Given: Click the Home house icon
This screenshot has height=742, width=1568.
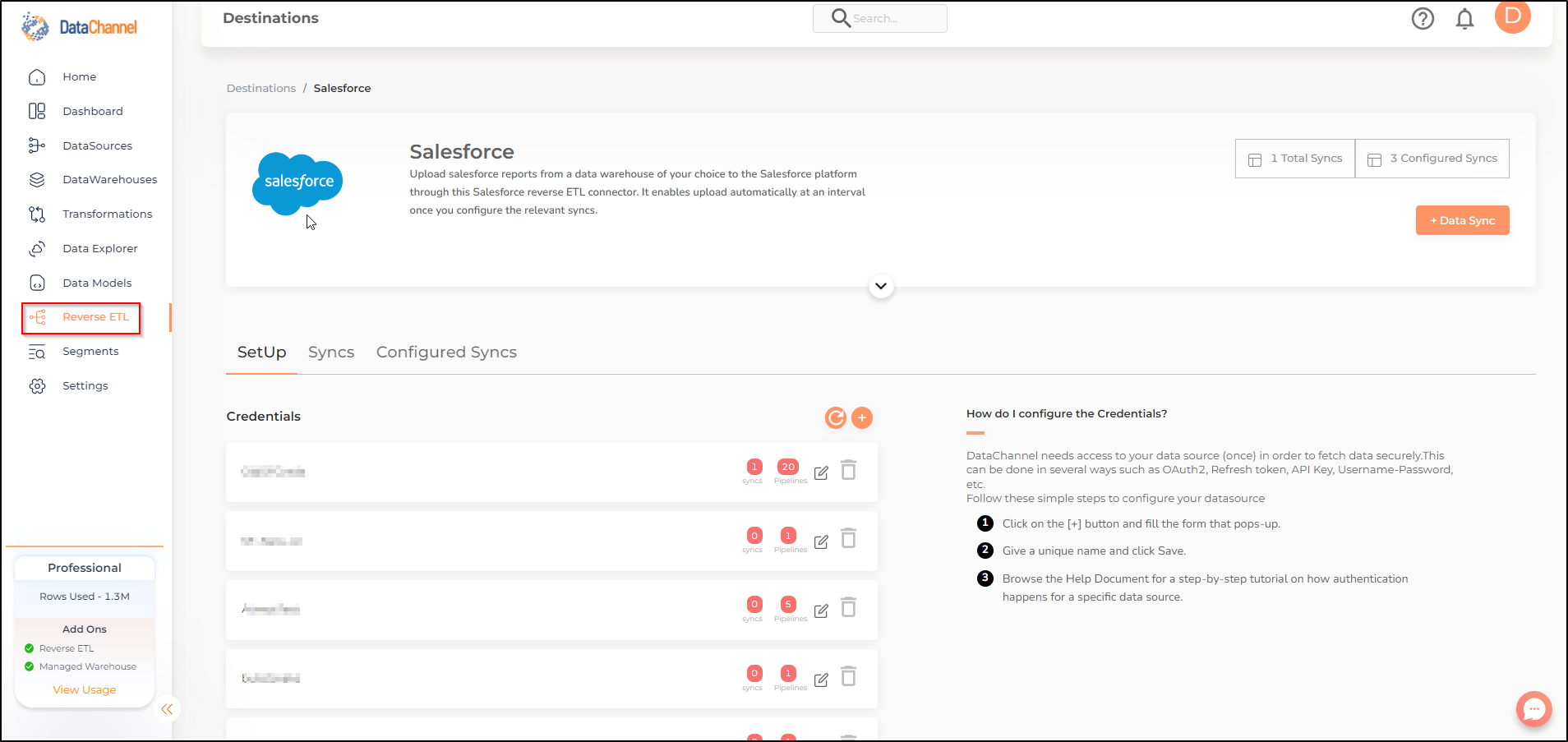Looking at the screenshot, I should point(37,77).
